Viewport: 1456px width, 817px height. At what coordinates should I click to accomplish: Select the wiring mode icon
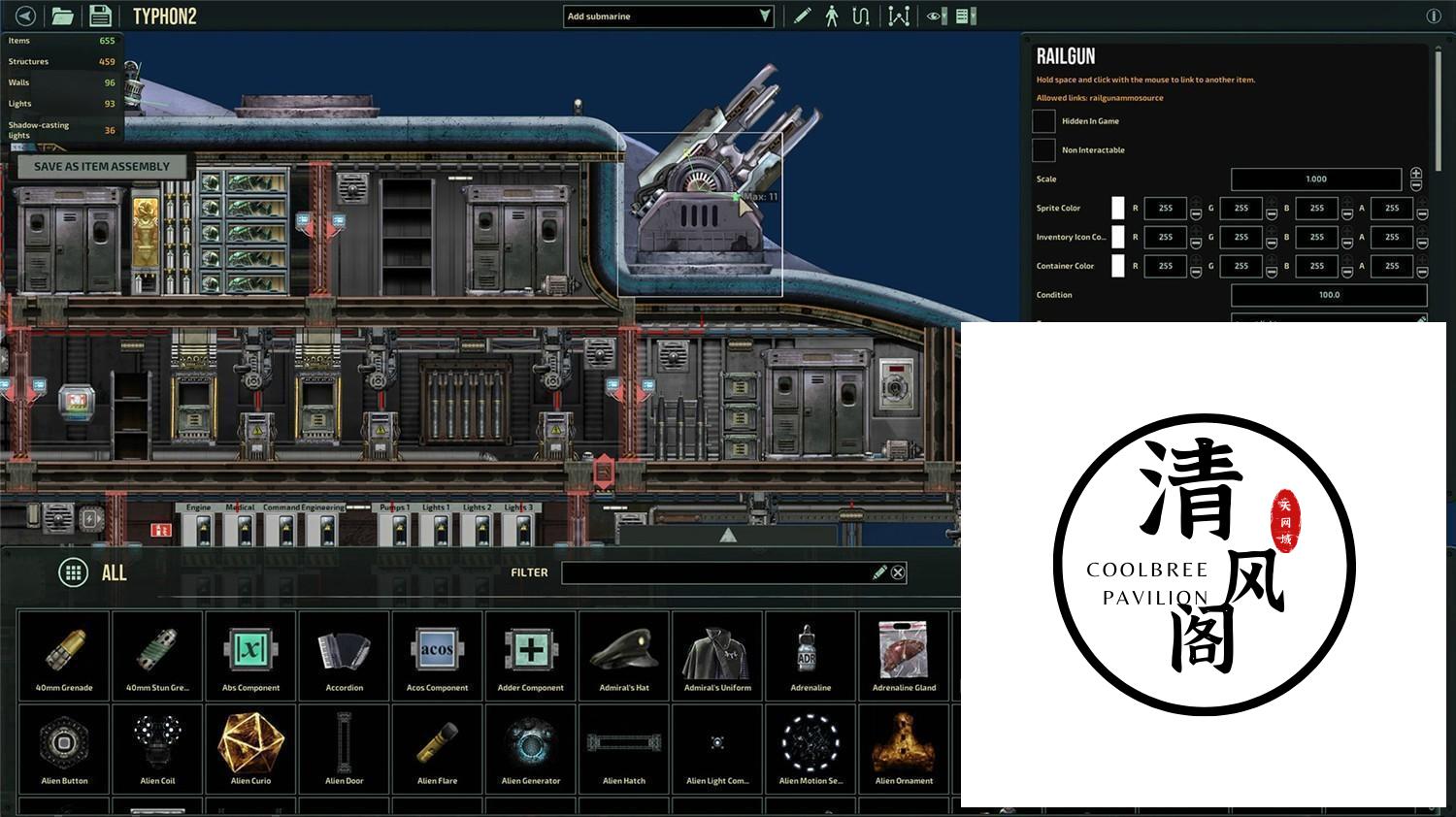[x=861, y=16]
